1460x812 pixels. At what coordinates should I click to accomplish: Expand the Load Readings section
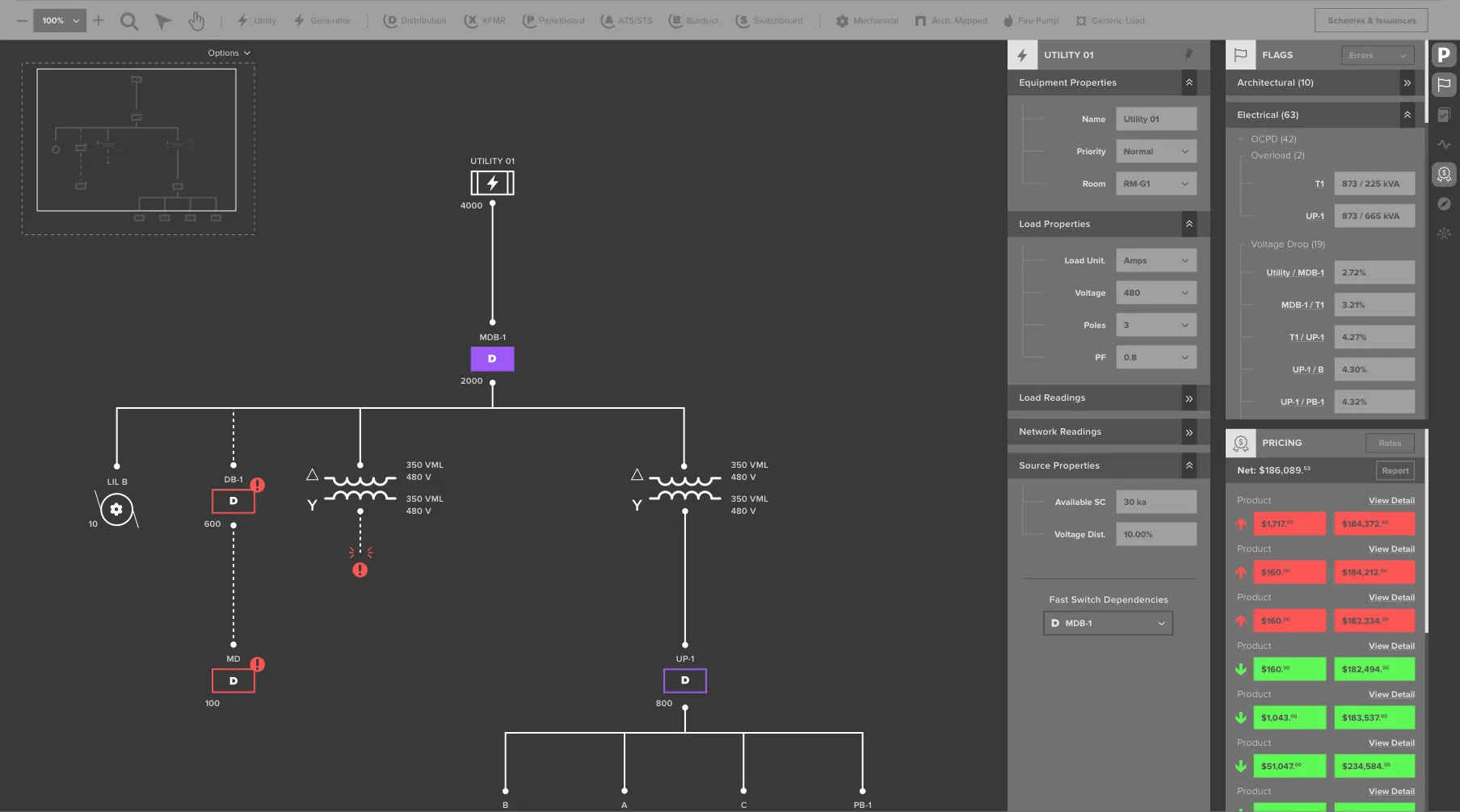[x=1189, y=398]
